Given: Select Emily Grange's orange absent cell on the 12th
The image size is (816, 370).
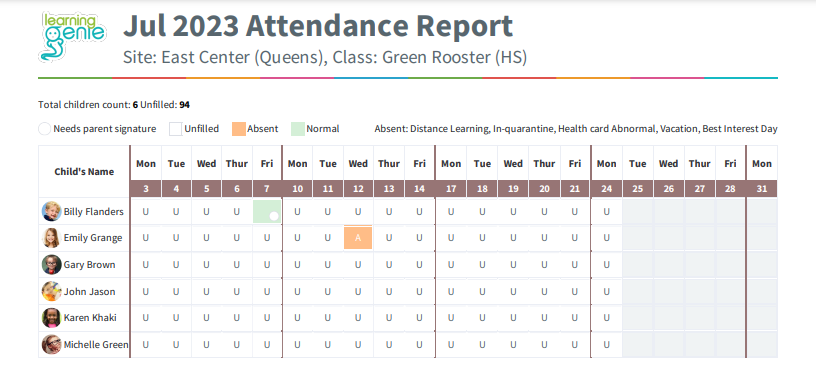Looking at the screenshot, I should [358, 237].
